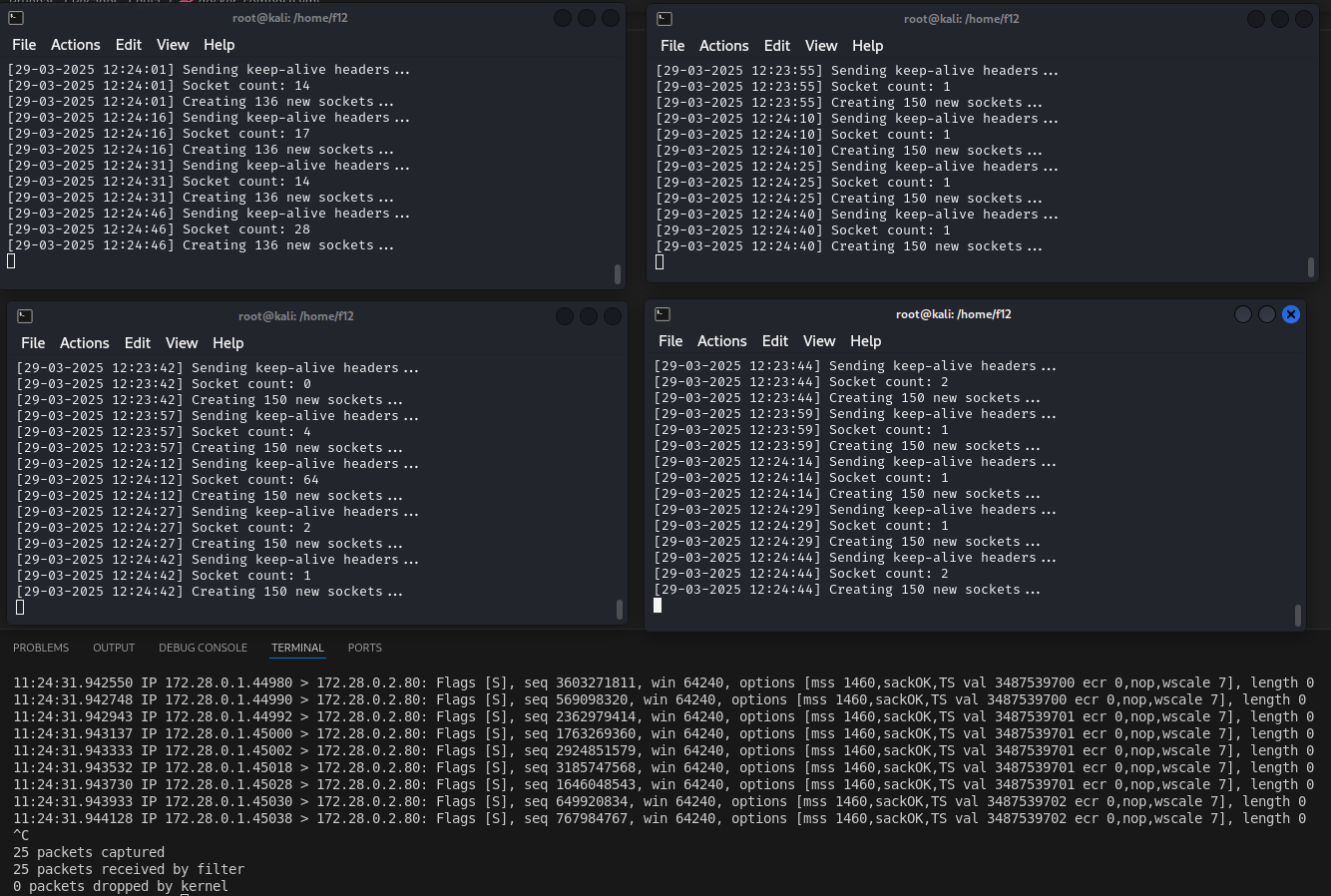Open File menu in top-left terminal

pyautogui.click(x=24, y=45)
